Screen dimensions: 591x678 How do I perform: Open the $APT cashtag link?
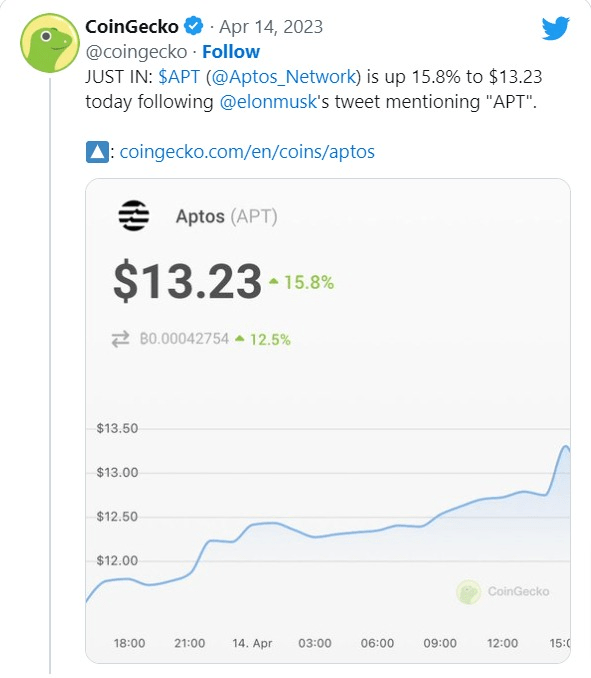[179, 77]
